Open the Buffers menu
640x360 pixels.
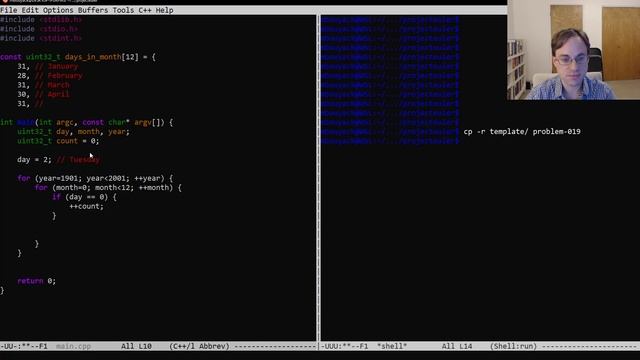[x=93, y=10]
